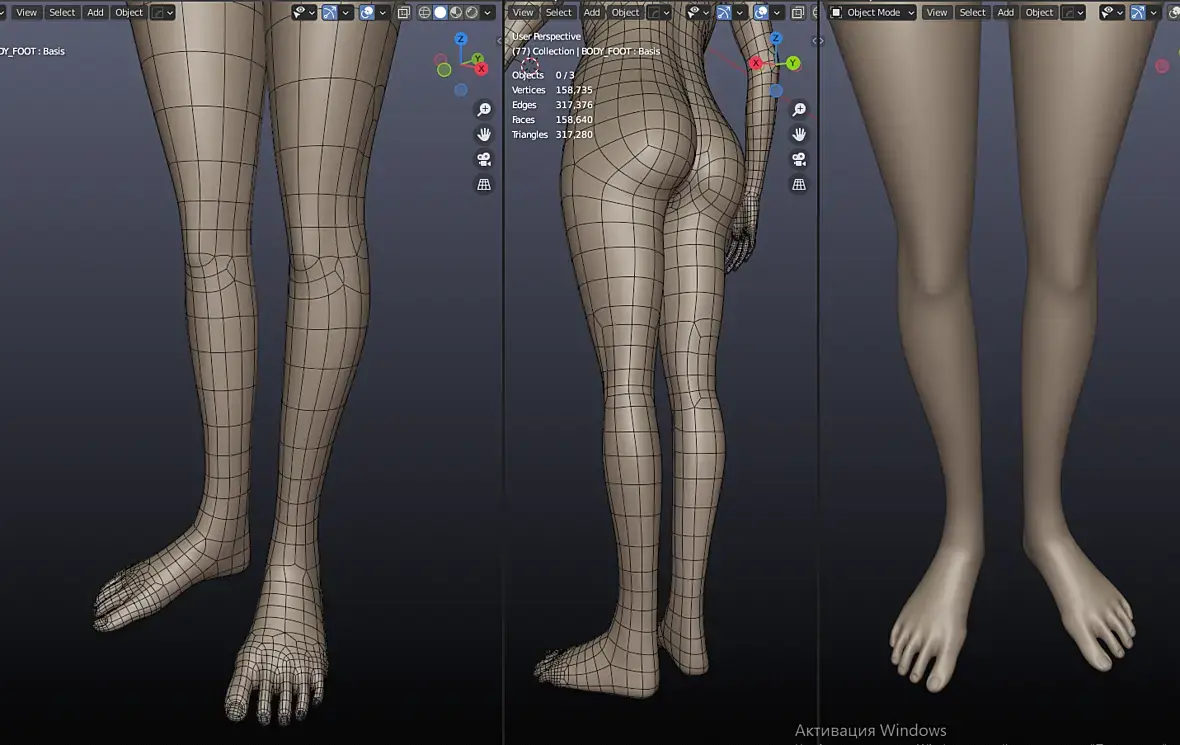Expand shading options dropdown in left viewport

(x=488, y=12)
